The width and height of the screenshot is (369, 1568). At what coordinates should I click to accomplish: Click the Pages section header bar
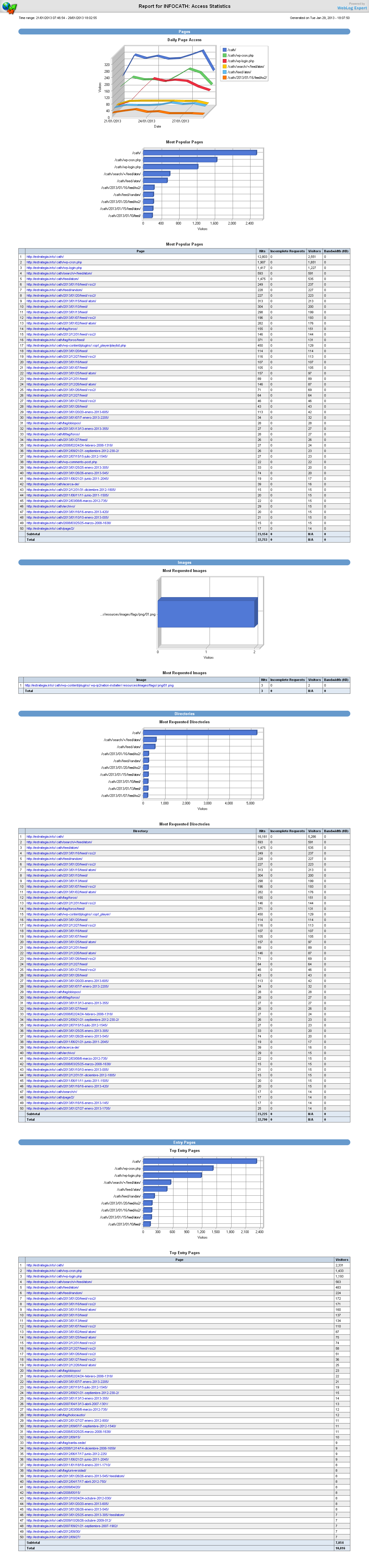coord(184,32)
